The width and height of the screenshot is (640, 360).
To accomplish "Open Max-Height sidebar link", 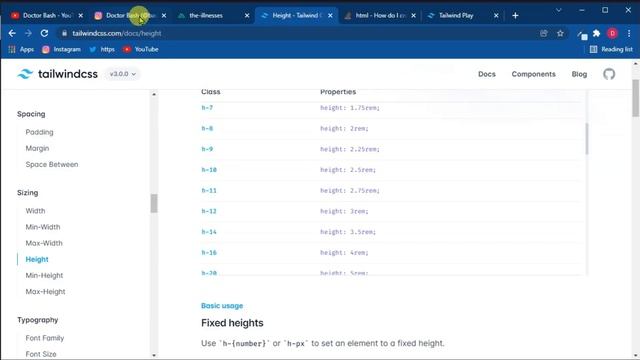I will pos(45,292).
